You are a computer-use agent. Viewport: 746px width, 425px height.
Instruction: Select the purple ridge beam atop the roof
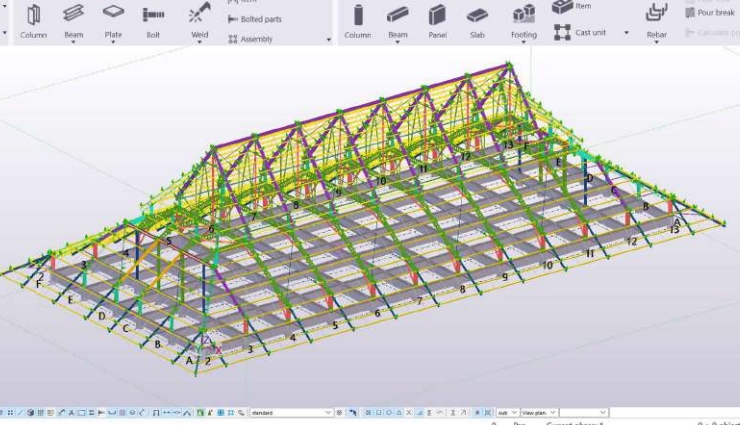point(362,104)
